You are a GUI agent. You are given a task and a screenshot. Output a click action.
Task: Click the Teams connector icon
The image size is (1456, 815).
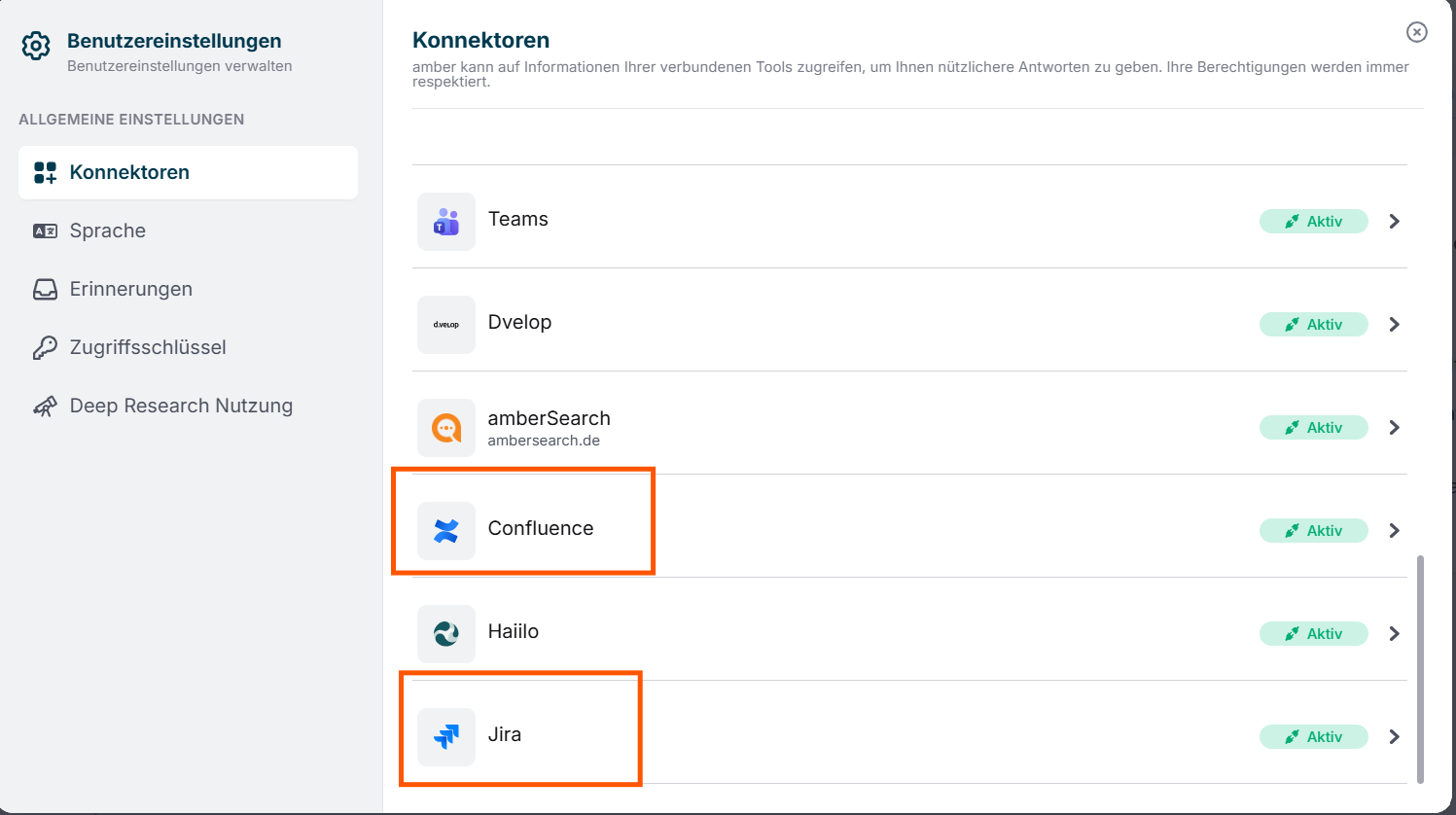point(446,222)
